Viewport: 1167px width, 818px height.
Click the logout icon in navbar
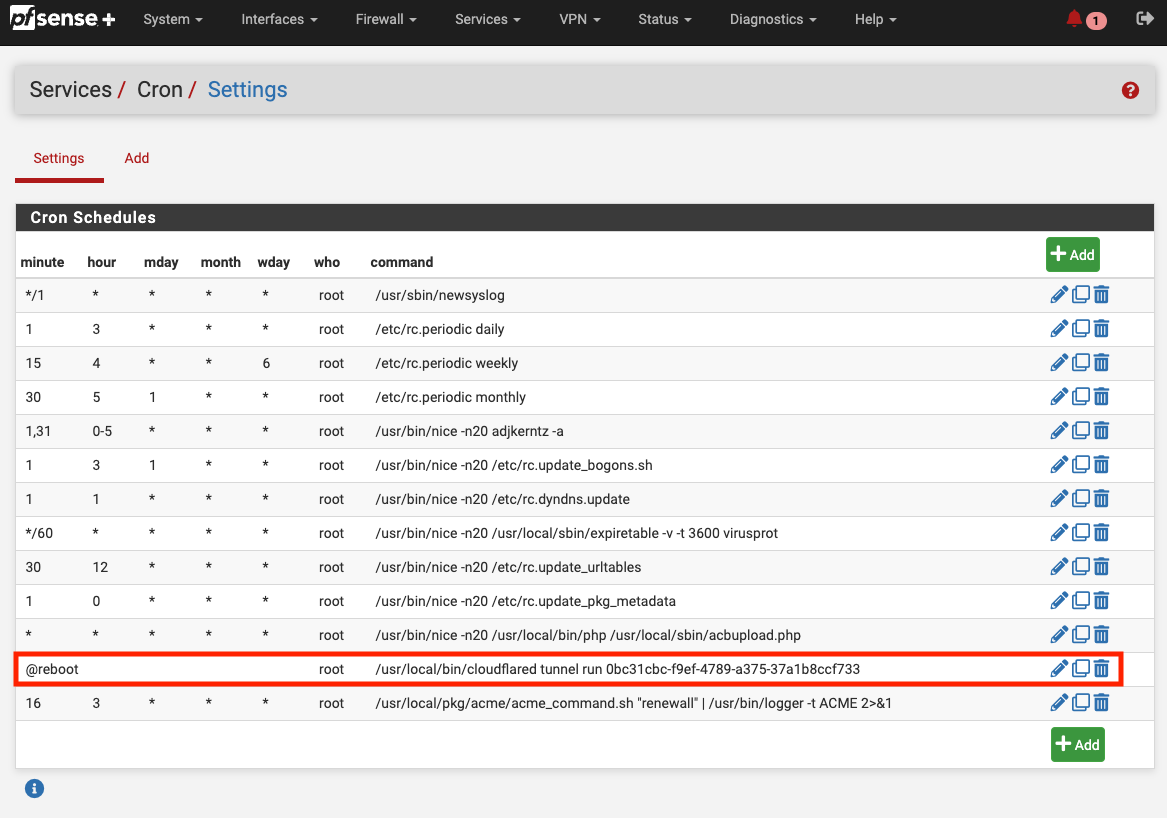[x=1145, y=19]
